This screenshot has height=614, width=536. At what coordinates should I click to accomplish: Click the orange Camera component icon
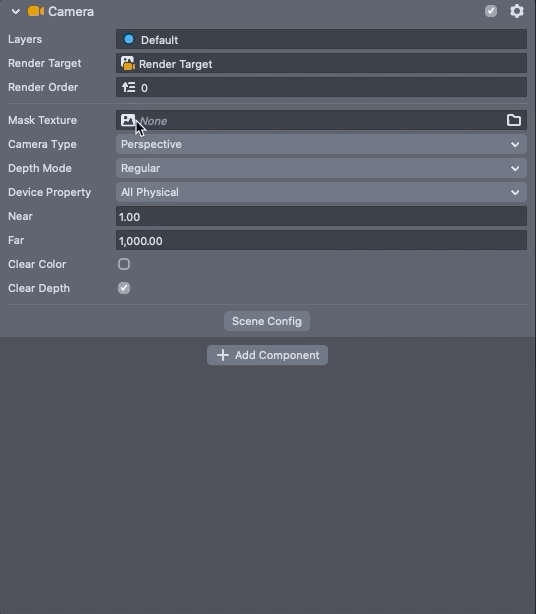click(36, 11)
